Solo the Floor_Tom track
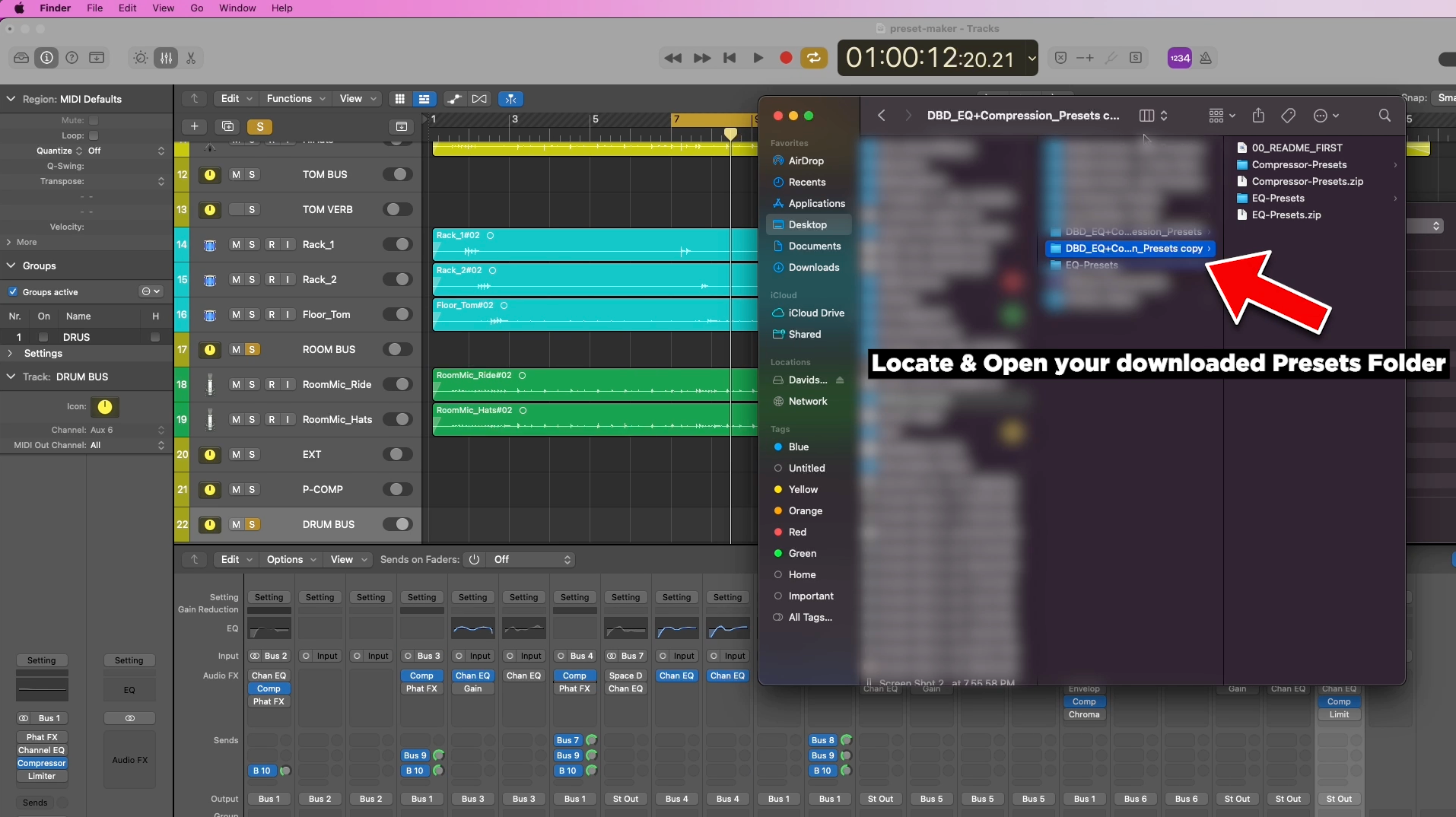 click(252, 315)
